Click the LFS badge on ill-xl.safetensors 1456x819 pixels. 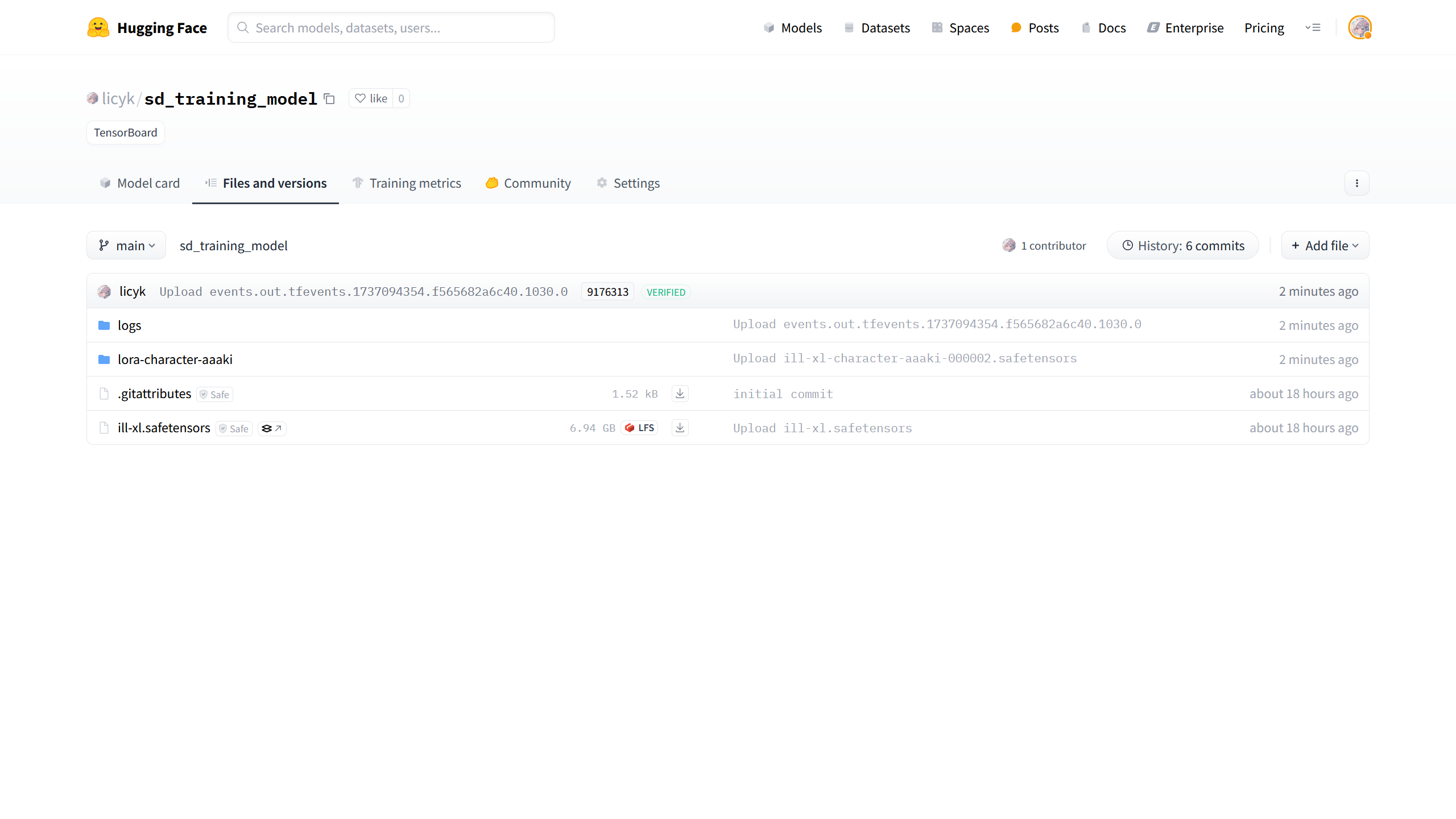click(x=640, y=428)
